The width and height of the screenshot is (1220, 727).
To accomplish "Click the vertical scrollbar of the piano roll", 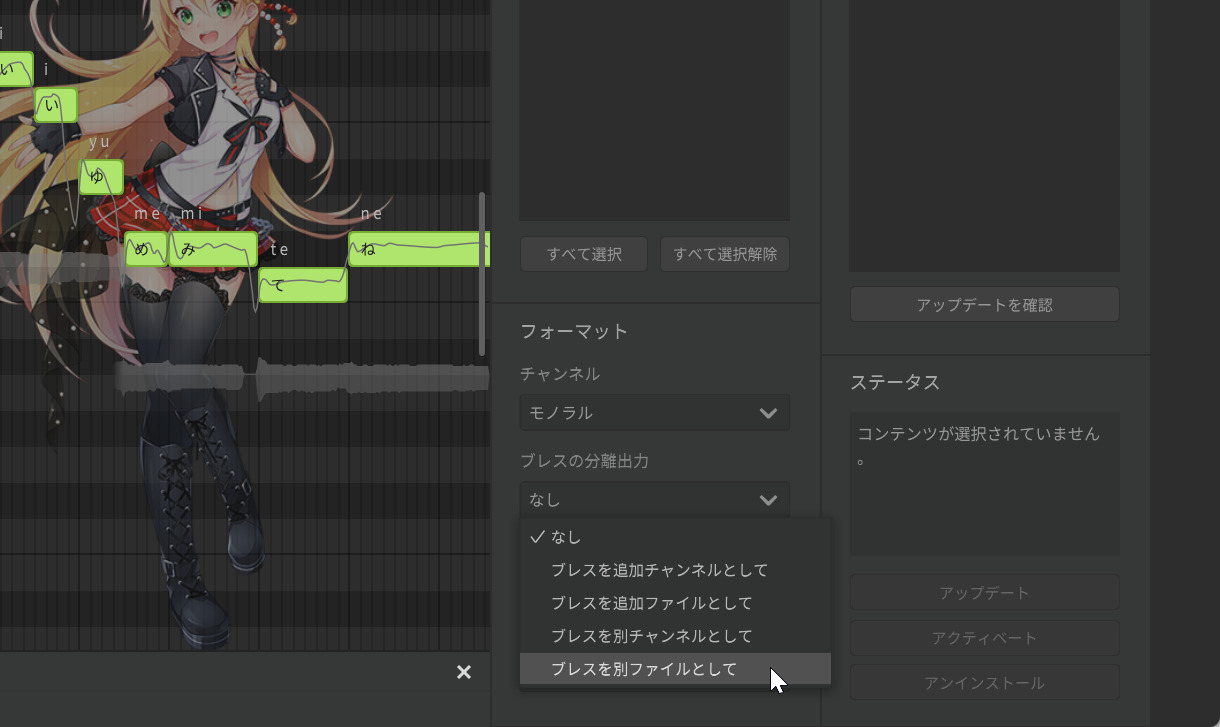I will [x=482, y=274].
